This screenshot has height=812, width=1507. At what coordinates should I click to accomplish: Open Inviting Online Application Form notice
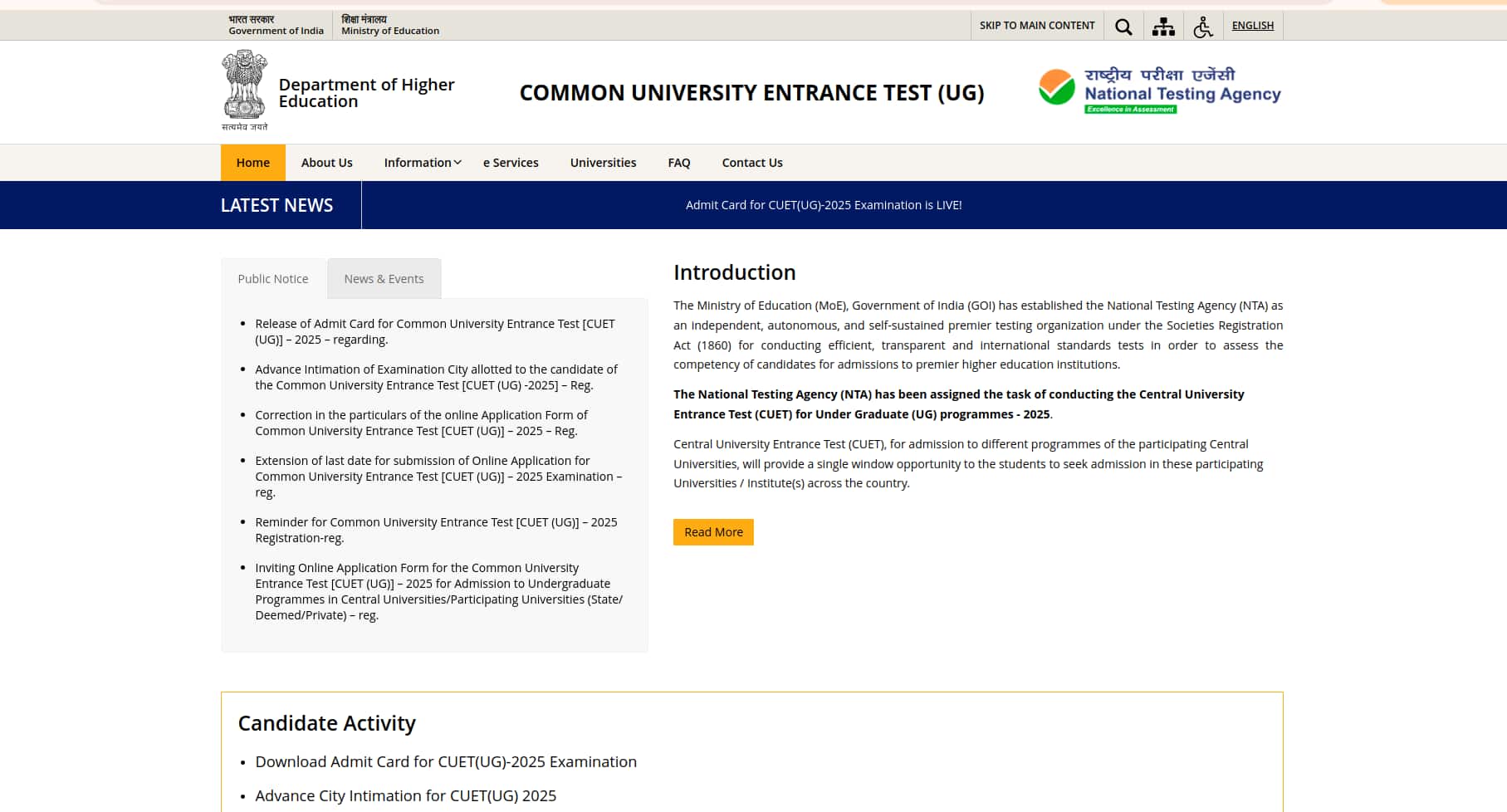[x=438, y=591]
